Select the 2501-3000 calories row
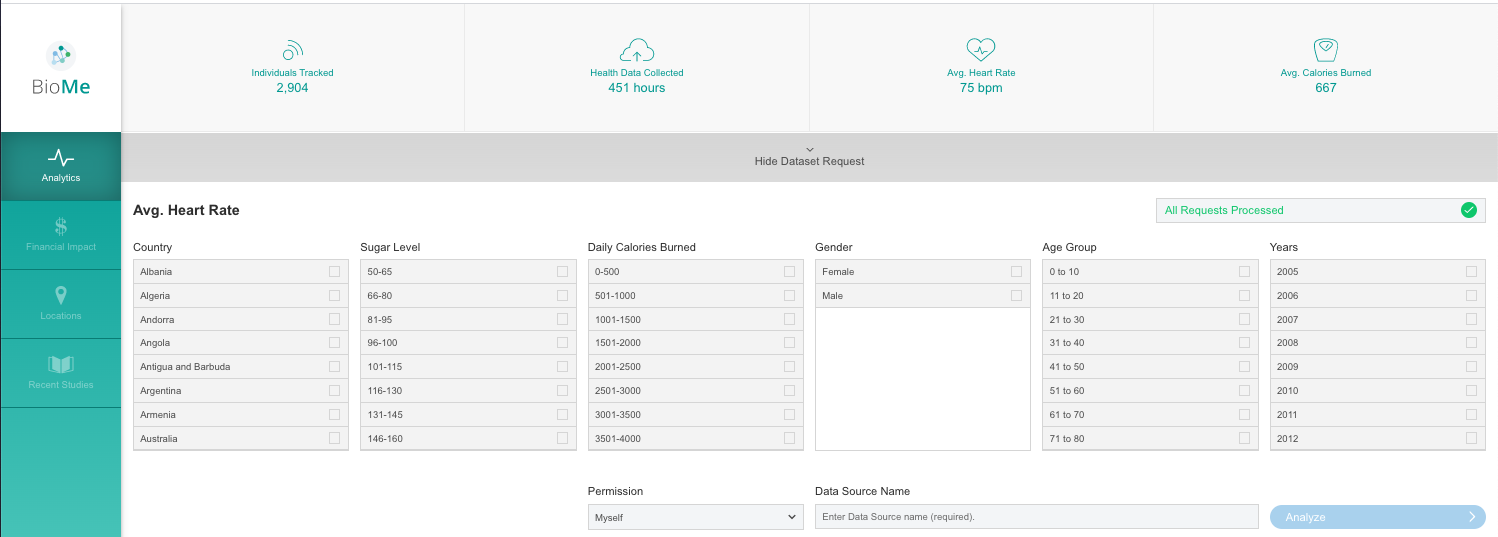Screen dimensions: 1498x537 [696, 390]
